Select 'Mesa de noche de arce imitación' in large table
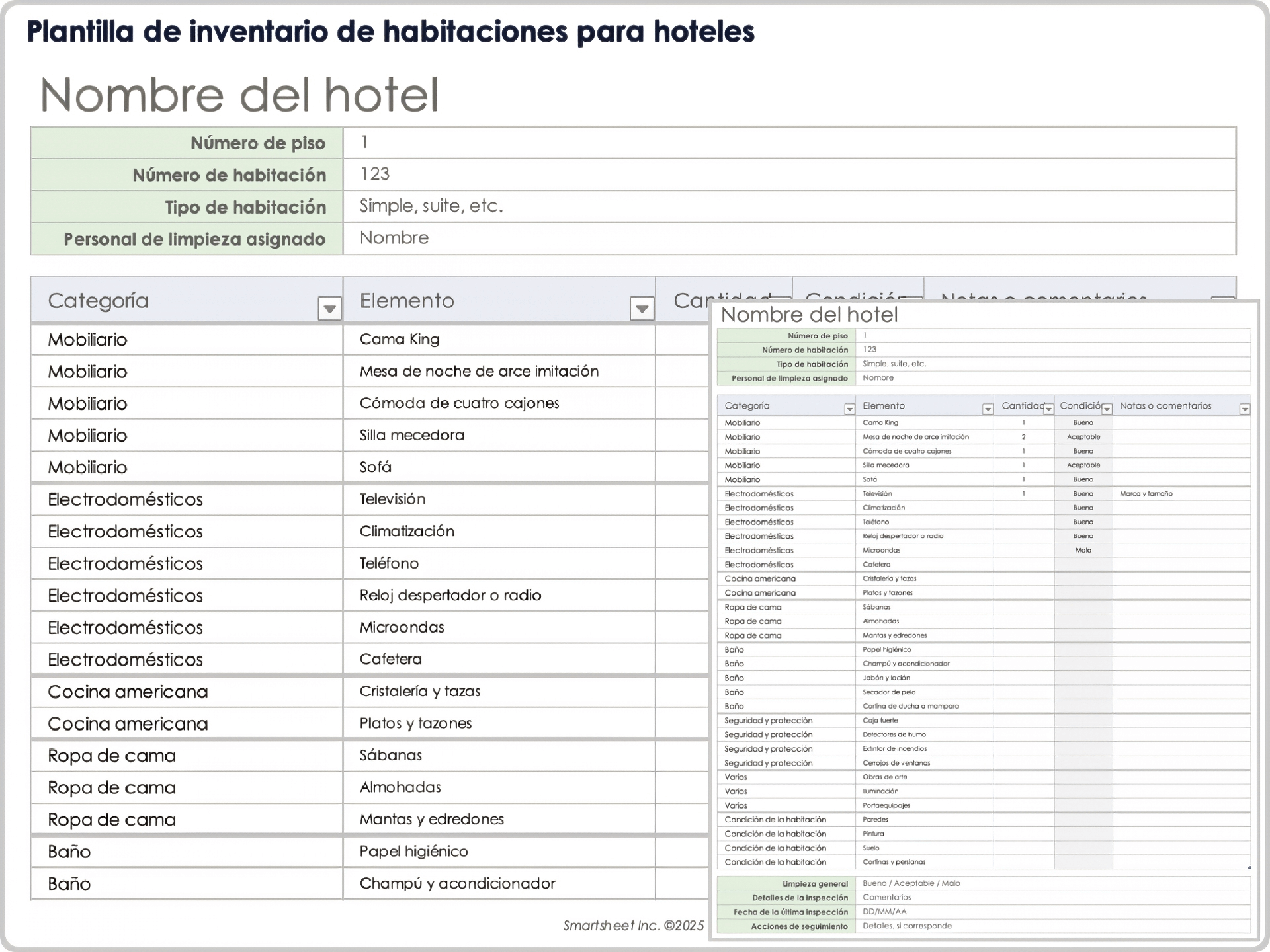The height and width of the screenshot is (952, 1270). pos(499,372)
